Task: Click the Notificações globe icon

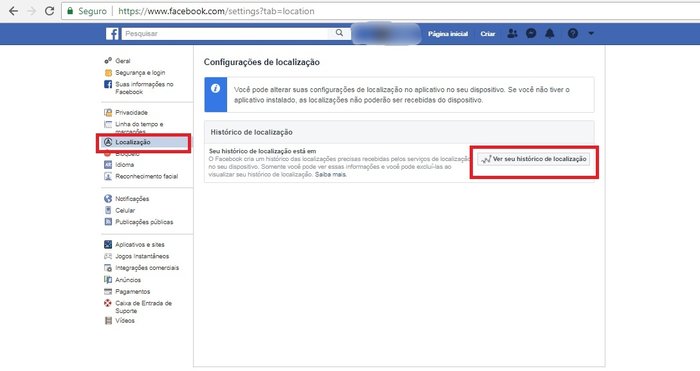Action: tap(108, 199)
